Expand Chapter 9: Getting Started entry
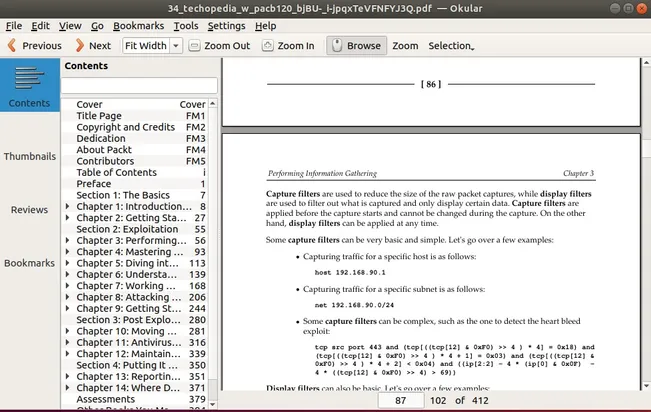This screenshot has height=412, width=651. 68,310
